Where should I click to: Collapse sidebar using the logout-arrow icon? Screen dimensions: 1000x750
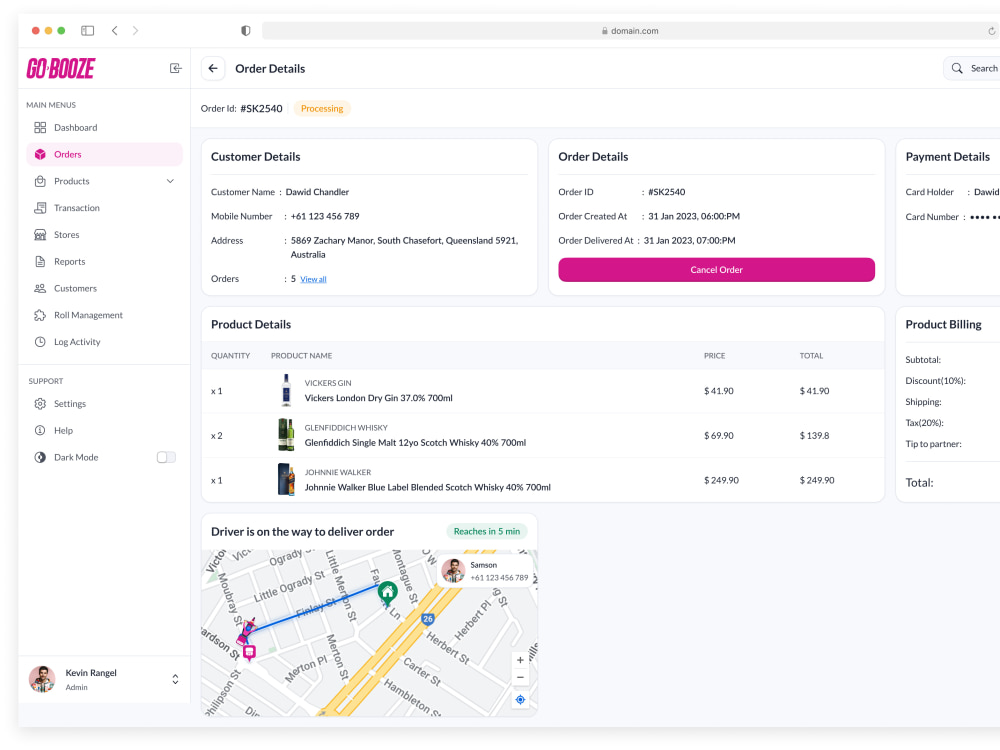point(175,68)
